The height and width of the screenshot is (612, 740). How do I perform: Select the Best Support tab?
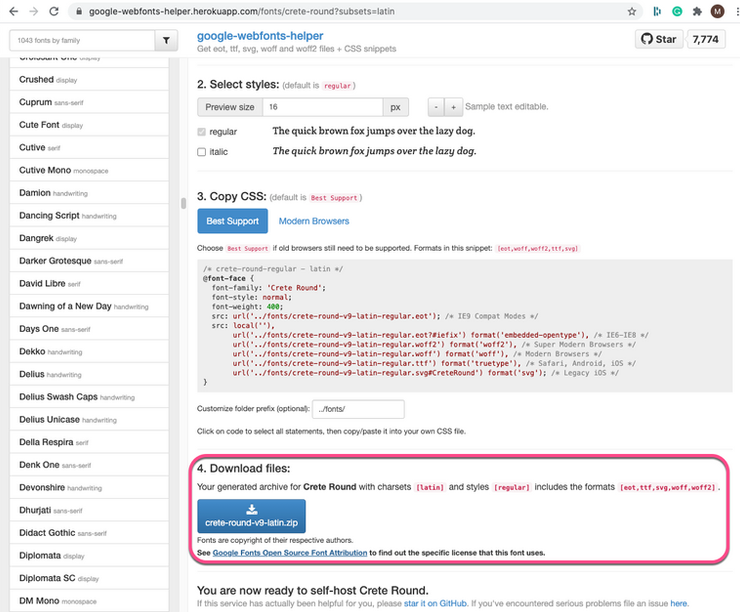click(232, 221)
